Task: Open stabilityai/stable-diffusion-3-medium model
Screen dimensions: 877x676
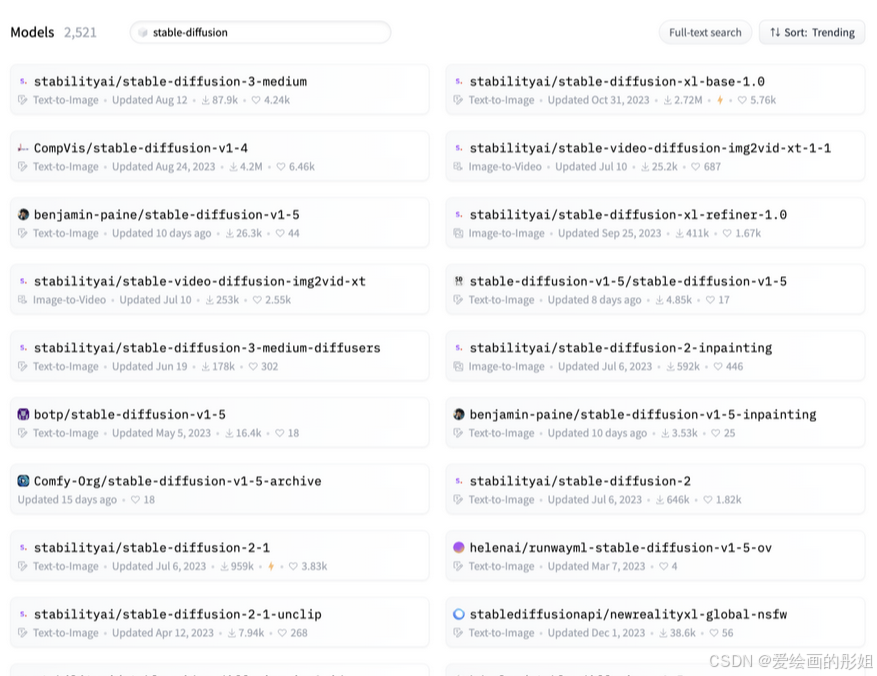Action: click(x=170, y=82)
